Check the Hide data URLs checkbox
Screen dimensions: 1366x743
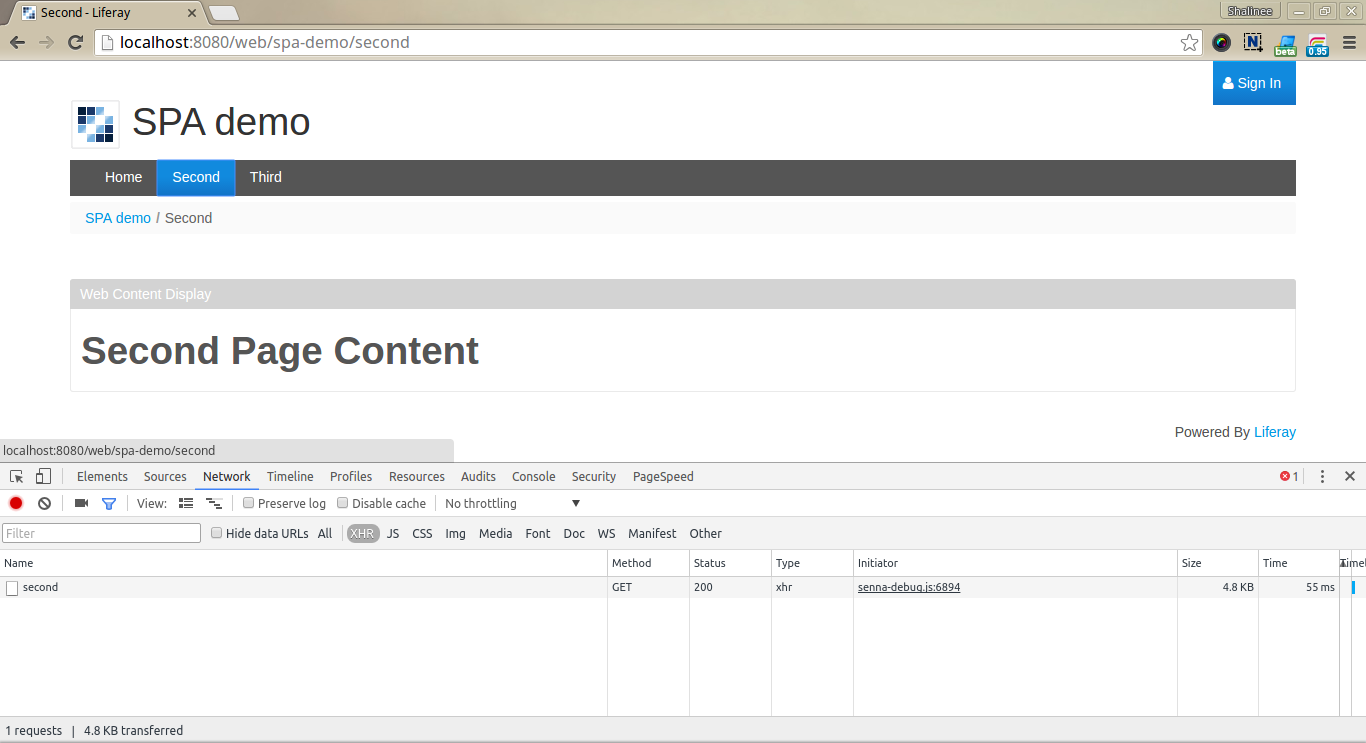click(x=216, y=533)
